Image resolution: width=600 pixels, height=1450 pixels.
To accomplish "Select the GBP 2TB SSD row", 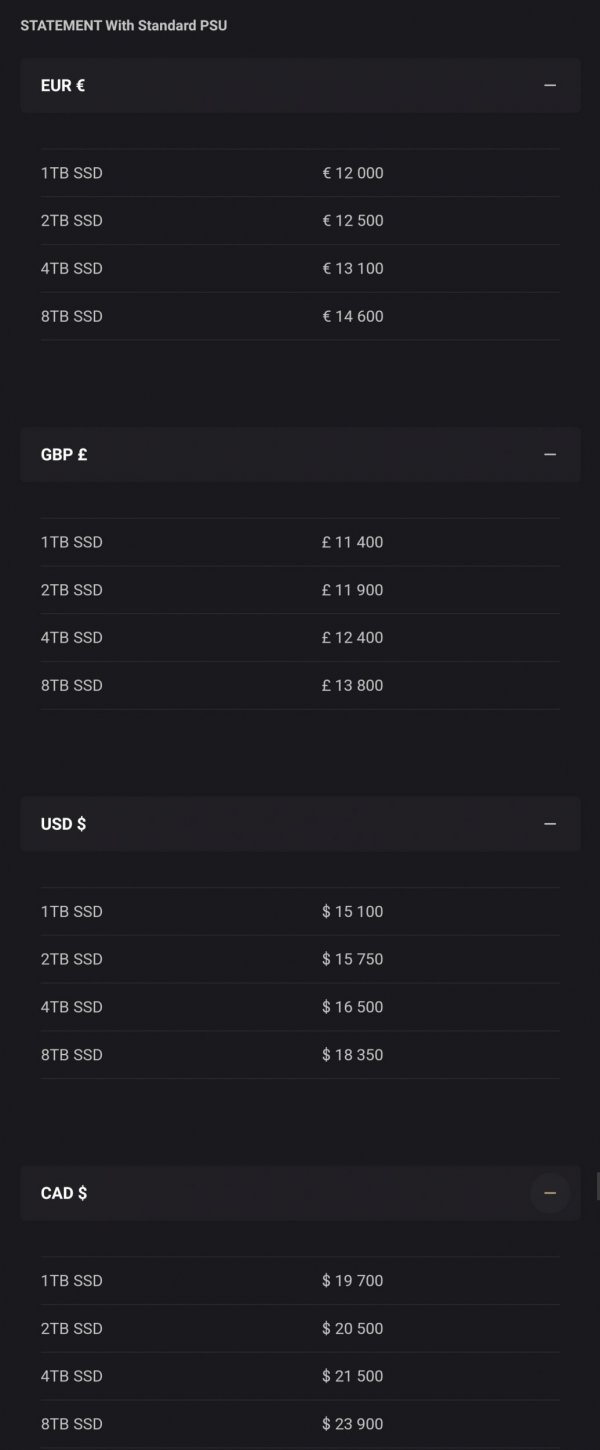I will tap(300, 590).
